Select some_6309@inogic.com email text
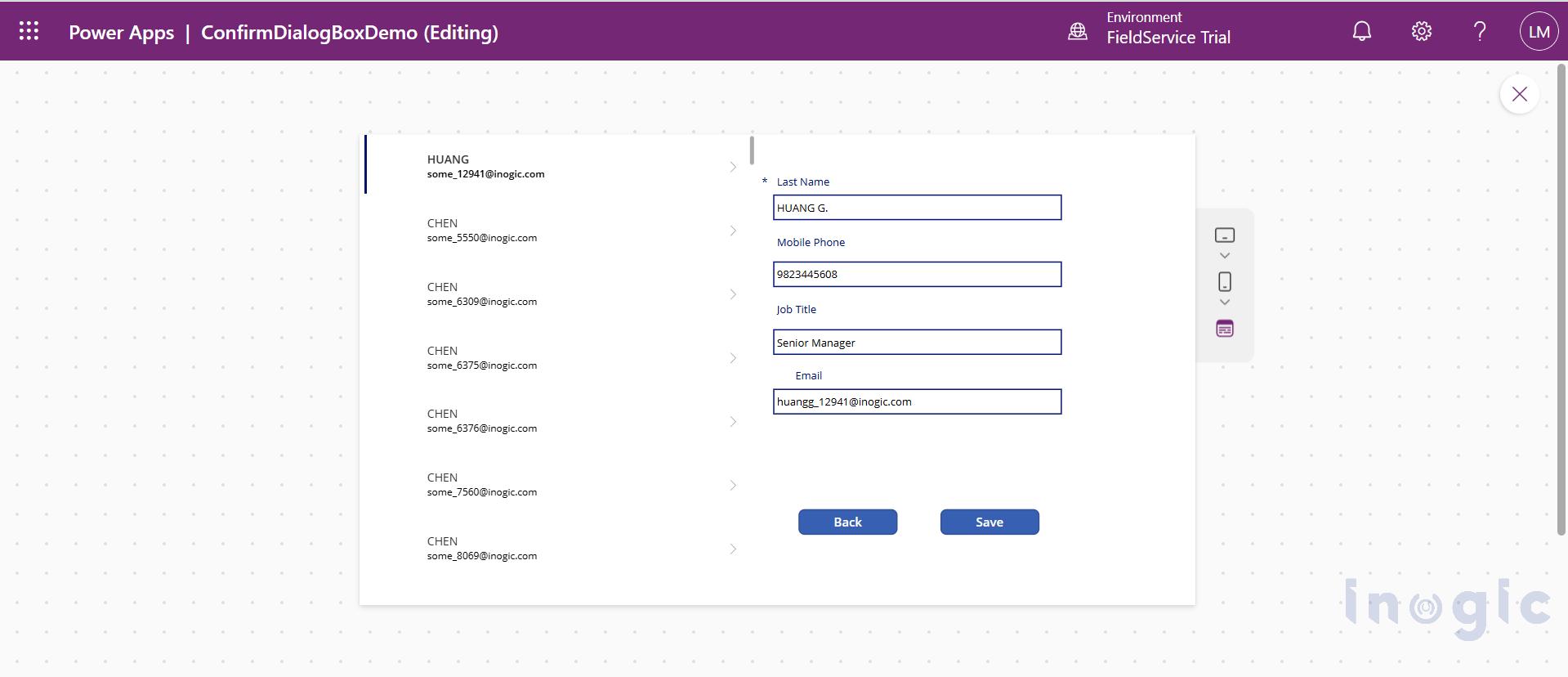Image resolution: width=1568 pixels, height=677 pixels. pyautogui.click(x=482, y=302)
